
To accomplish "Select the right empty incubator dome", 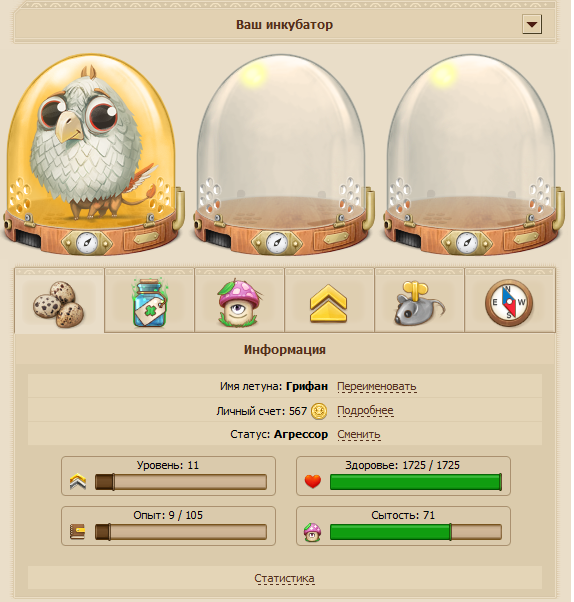I will 473,154.
